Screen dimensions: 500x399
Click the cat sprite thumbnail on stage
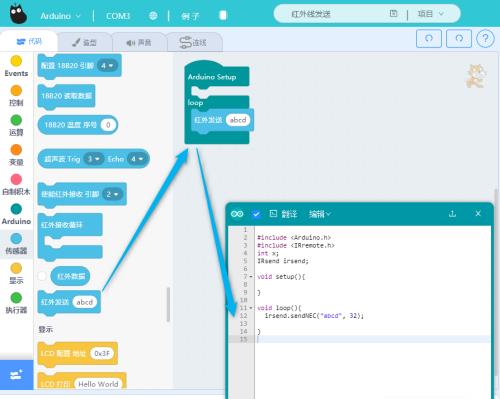476,76
